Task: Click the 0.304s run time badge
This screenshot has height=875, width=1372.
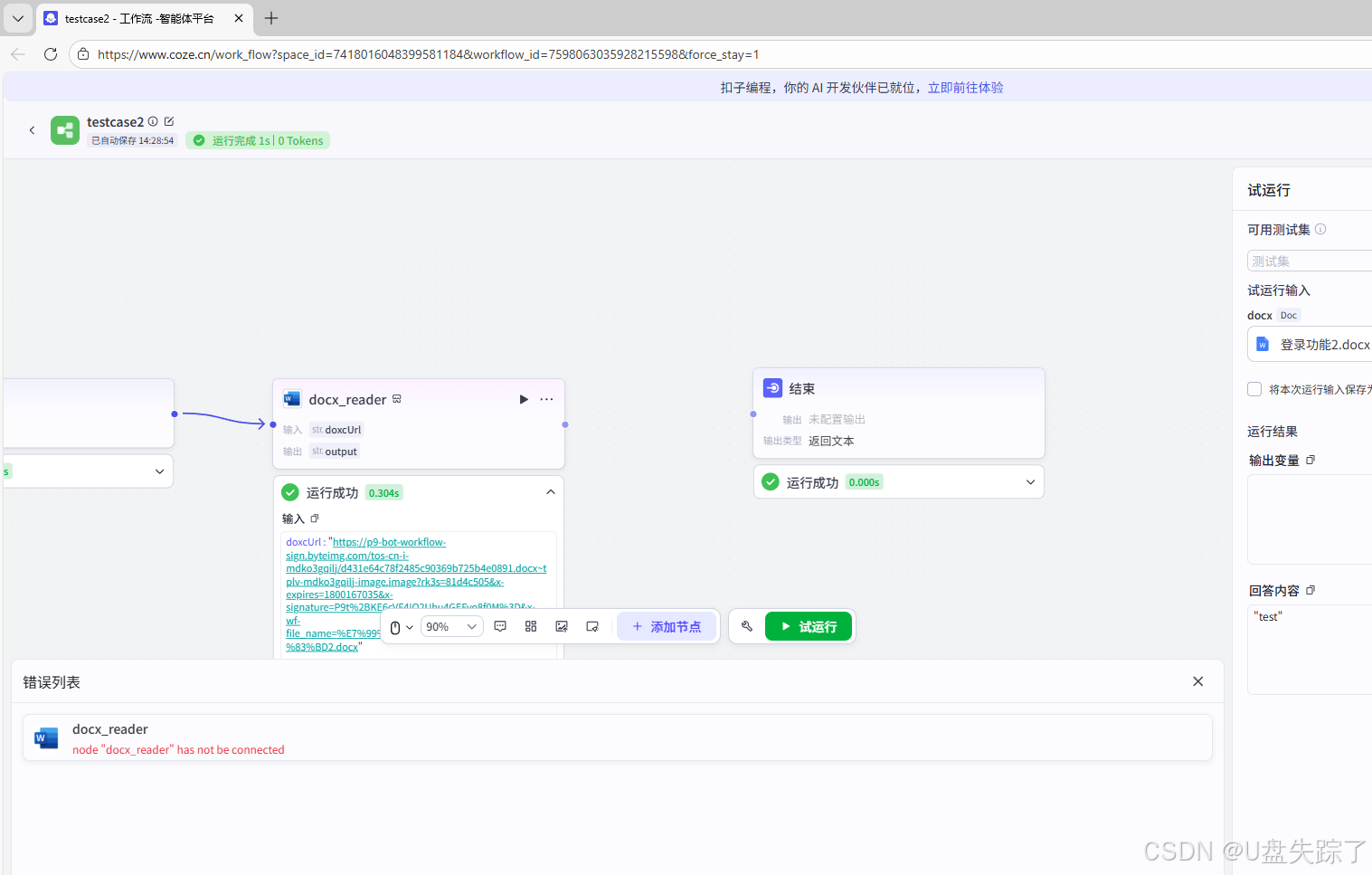Action: 383,493
